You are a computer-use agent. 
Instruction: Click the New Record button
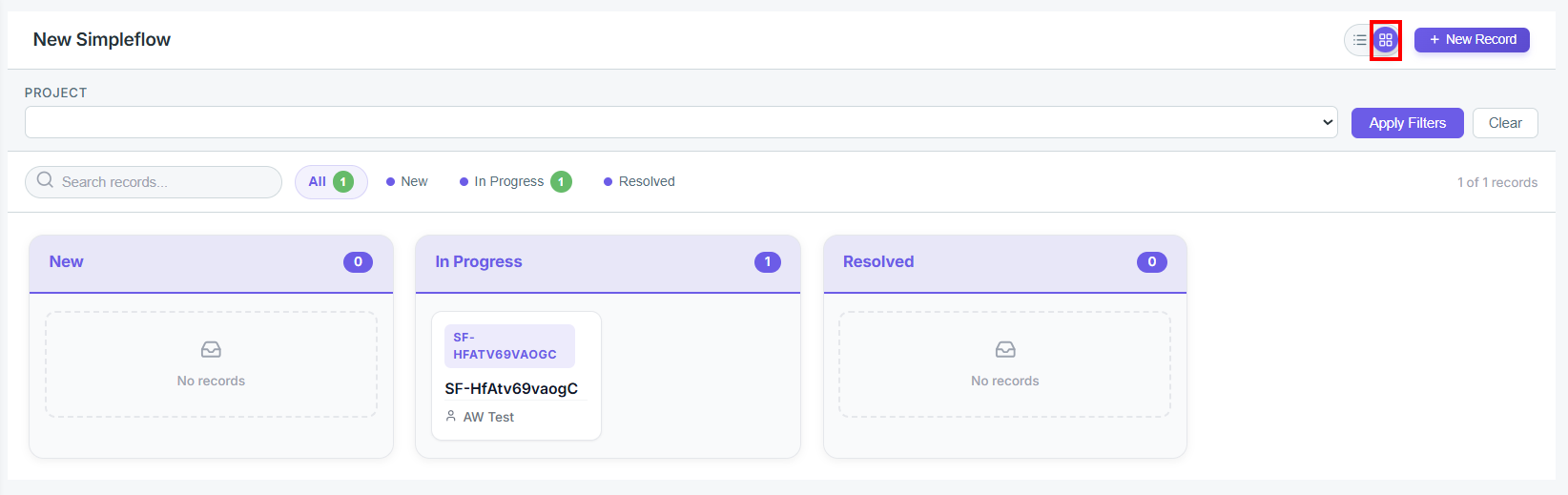tap(1472, 40)
